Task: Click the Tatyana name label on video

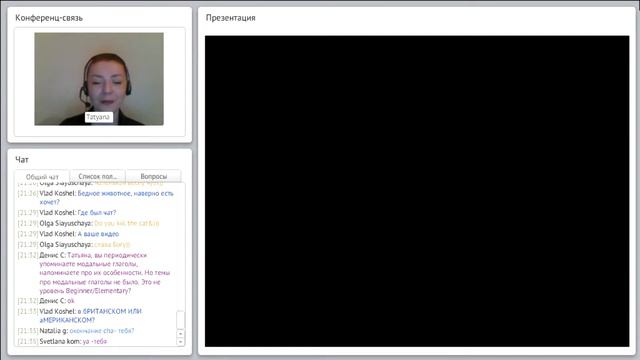Action: pos(98,117)
